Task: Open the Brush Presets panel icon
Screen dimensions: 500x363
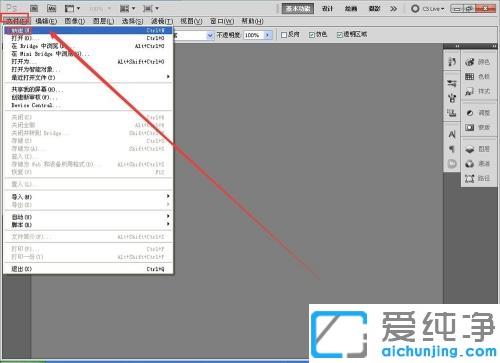Action: coord(452,83)
